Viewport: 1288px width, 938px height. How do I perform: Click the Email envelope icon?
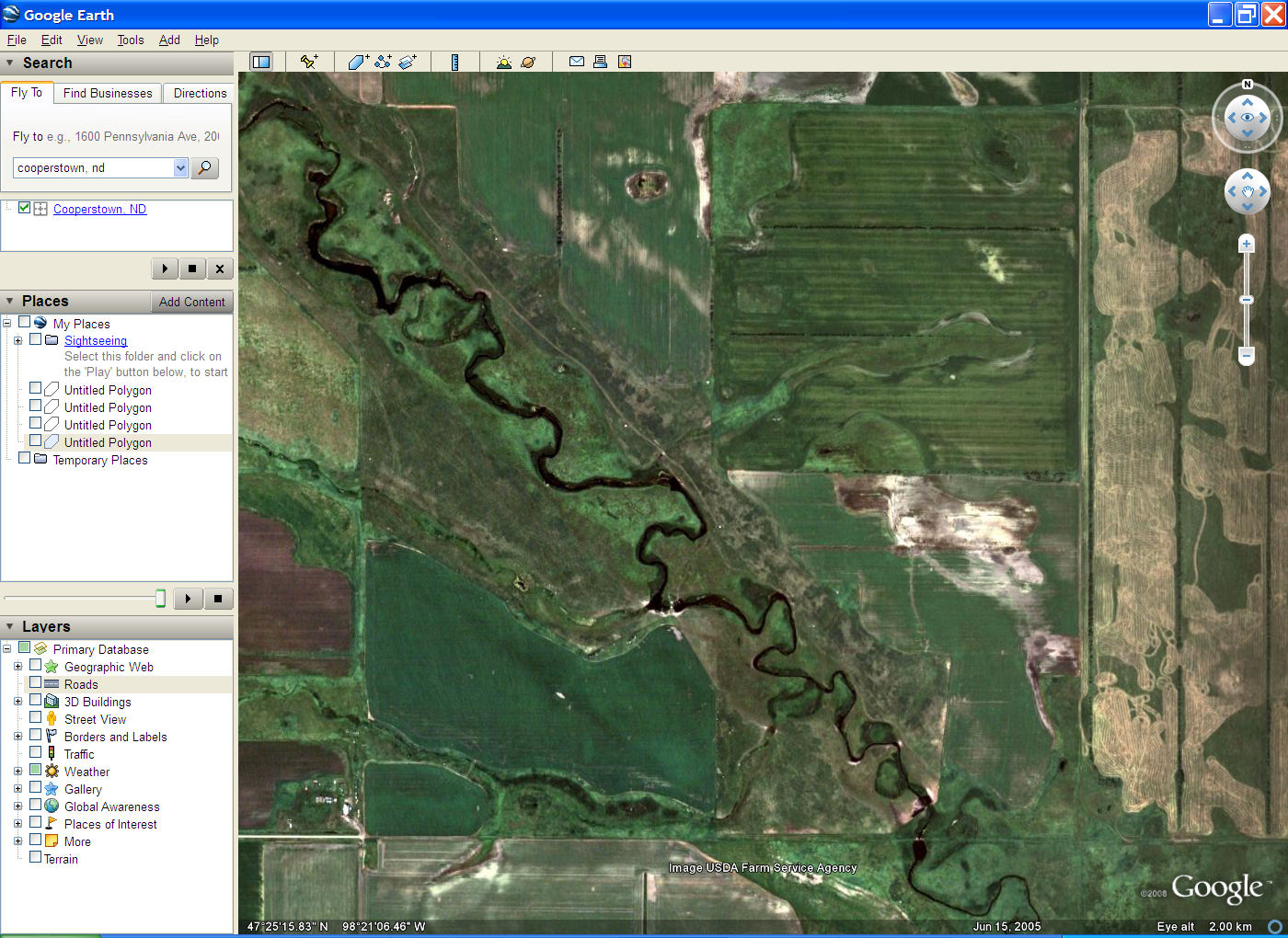point(577,62)
